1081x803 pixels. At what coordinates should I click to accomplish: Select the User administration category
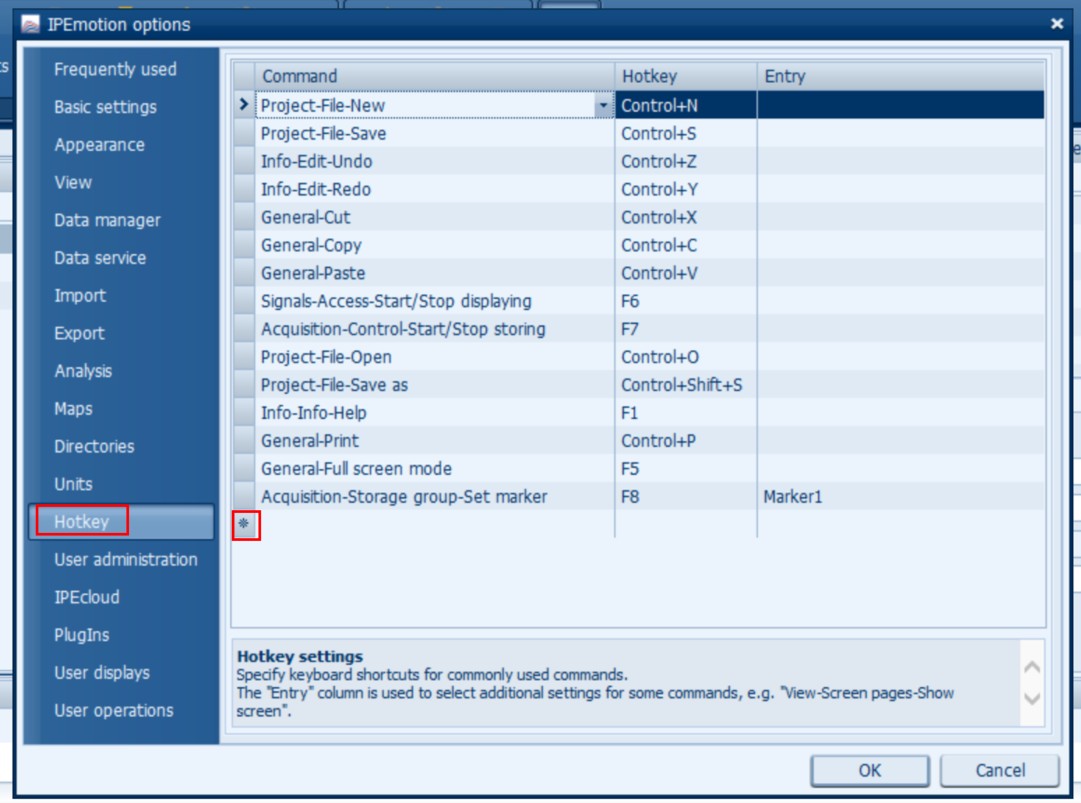click(125, 560)
